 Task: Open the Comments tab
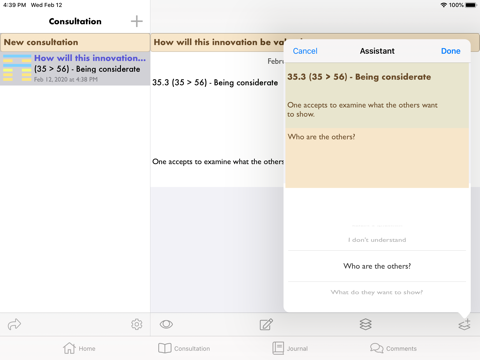(393, 348)
